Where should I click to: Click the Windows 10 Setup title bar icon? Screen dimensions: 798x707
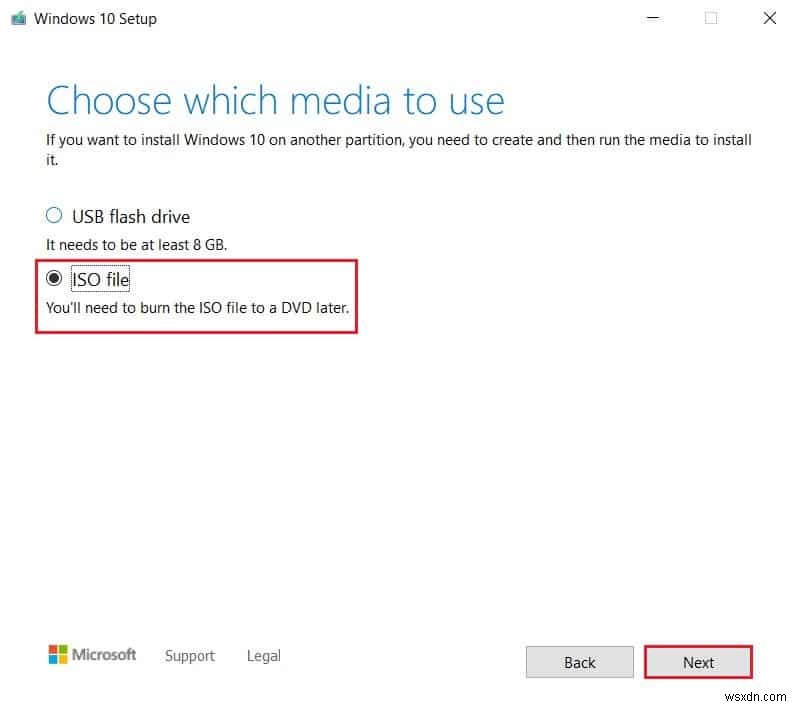click(18, 19)
